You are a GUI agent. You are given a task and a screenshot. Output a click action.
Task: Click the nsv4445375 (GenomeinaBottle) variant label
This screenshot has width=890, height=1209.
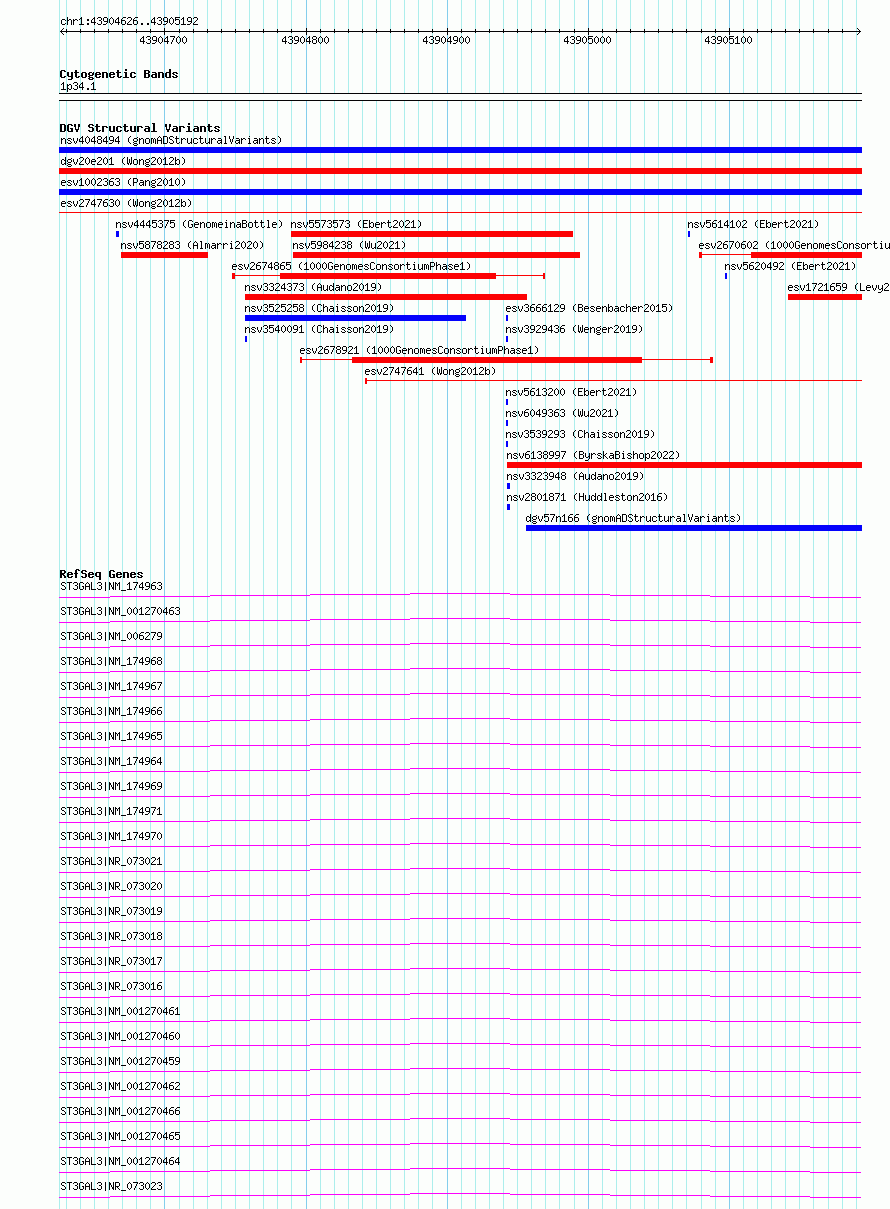(x=200, y=224)
